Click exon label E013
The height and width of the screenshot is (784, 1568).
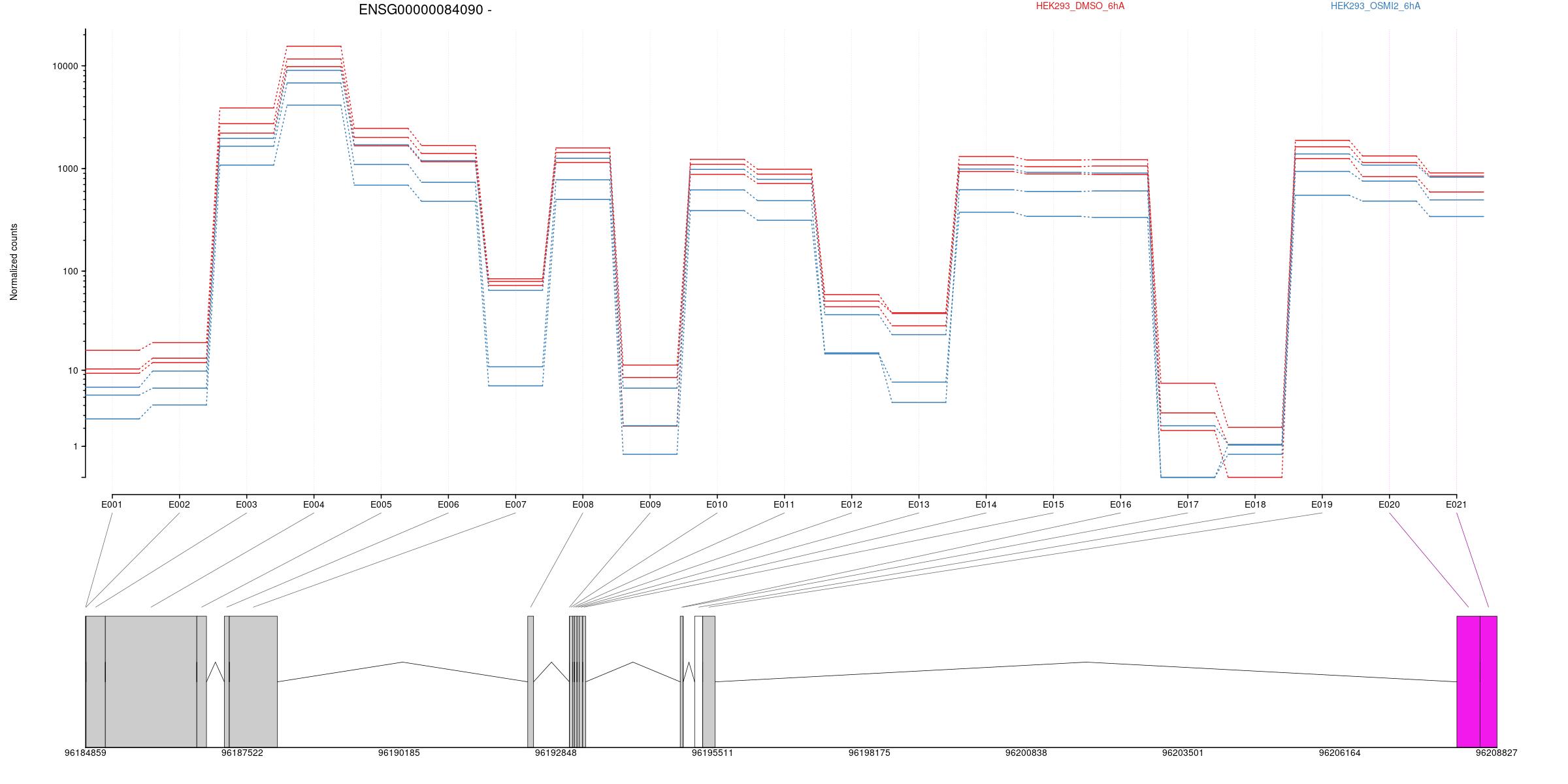point(919,504)
